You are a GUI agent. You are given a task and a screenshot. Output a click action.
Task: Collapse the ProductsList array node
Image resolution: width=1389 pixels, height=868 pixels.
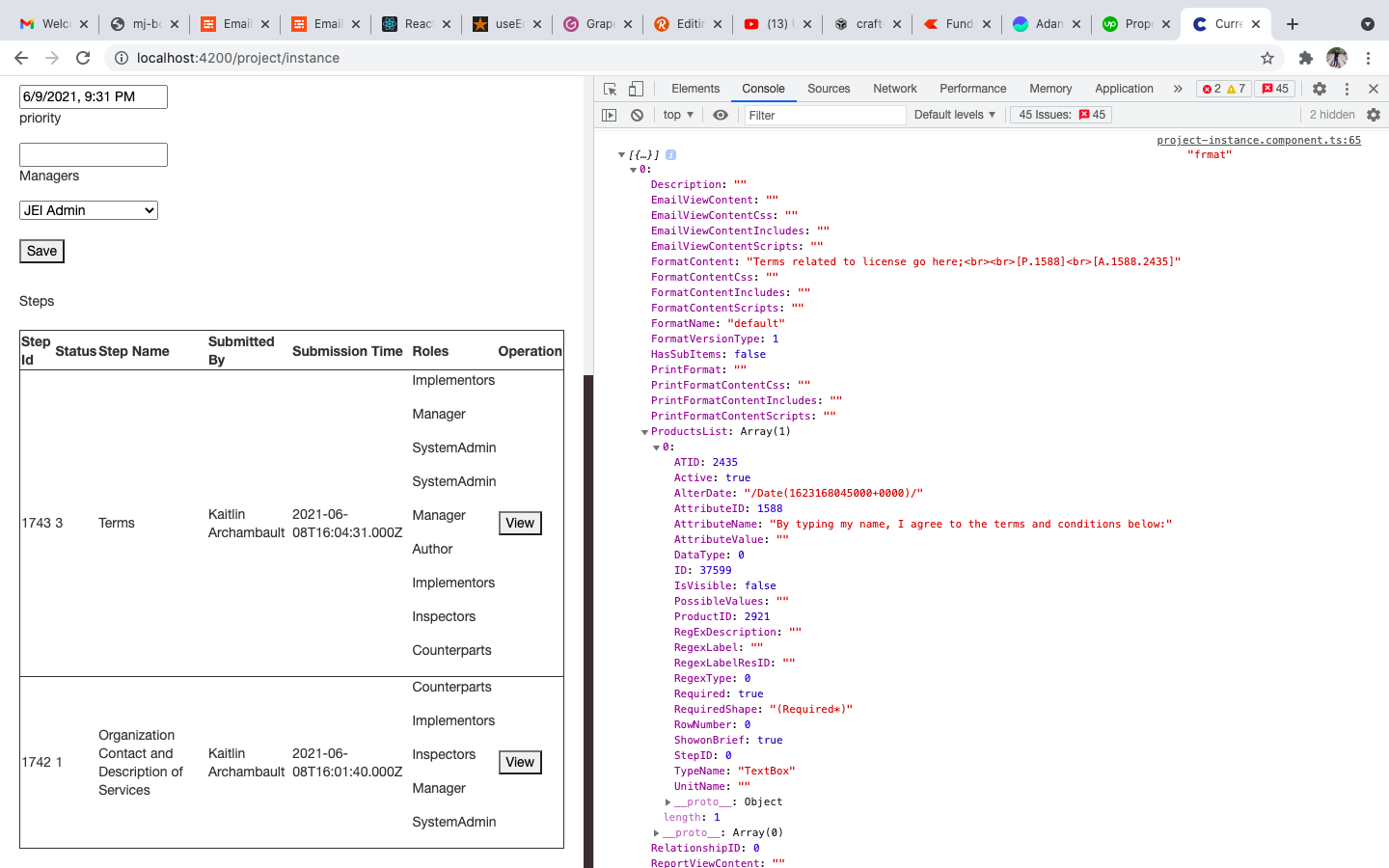point(645,432)
